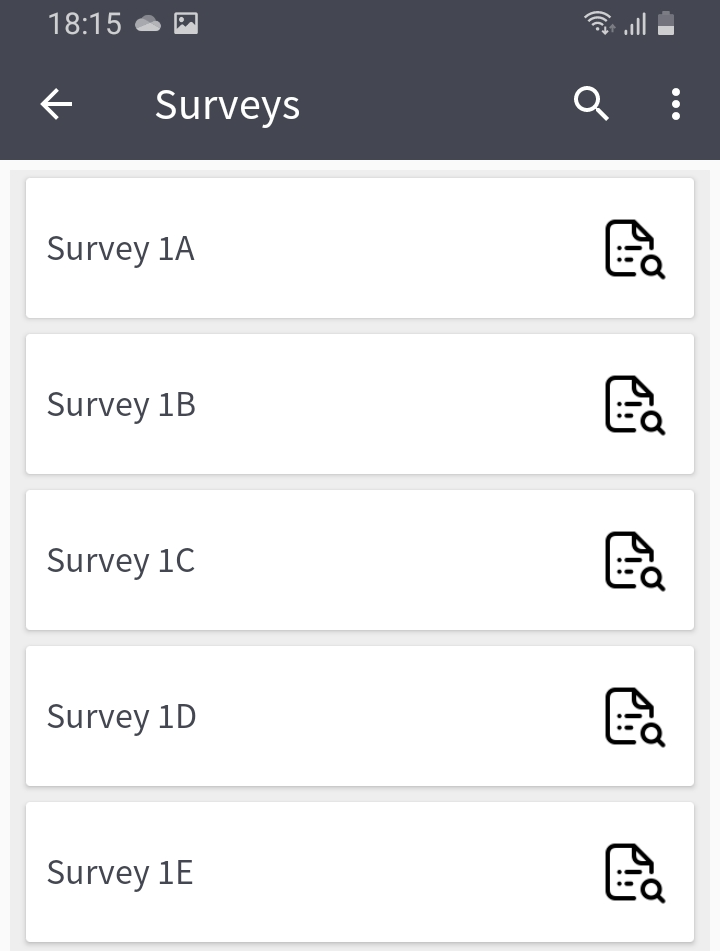Tap the image notification icon
720x951 pixels.
186,24
